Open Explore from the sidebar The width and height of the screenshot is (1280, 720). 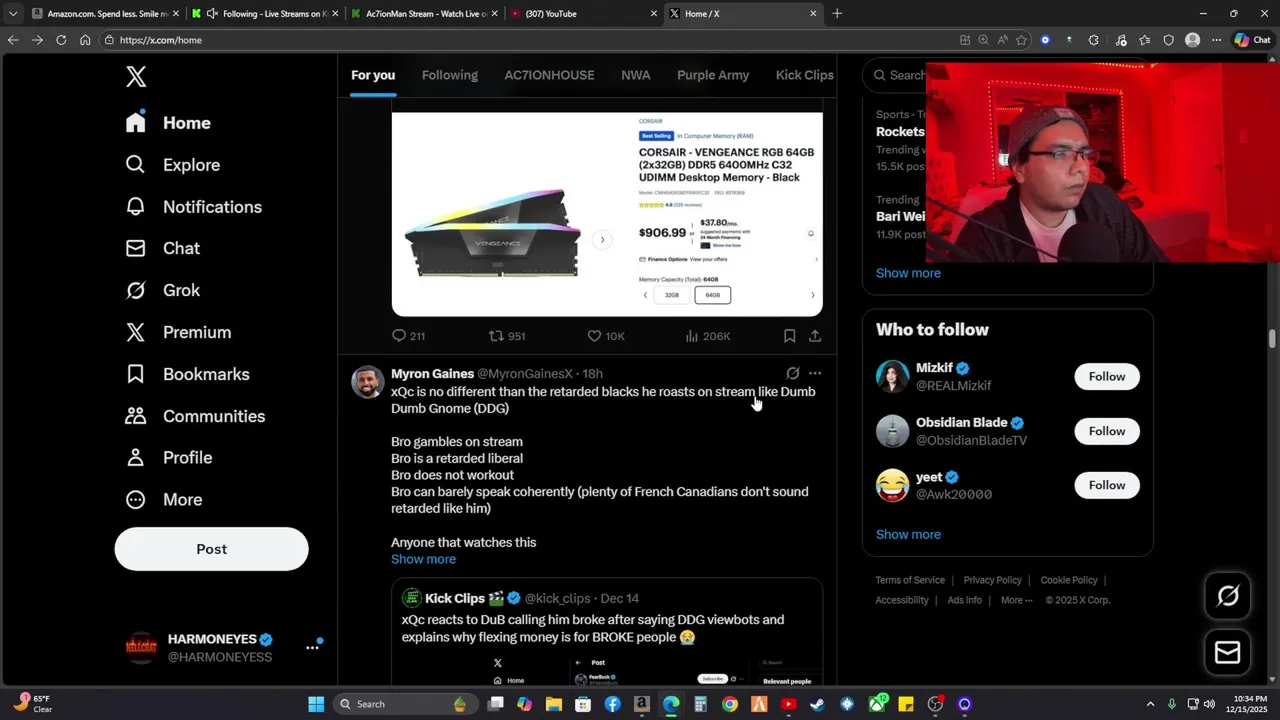tap(172, 165)
